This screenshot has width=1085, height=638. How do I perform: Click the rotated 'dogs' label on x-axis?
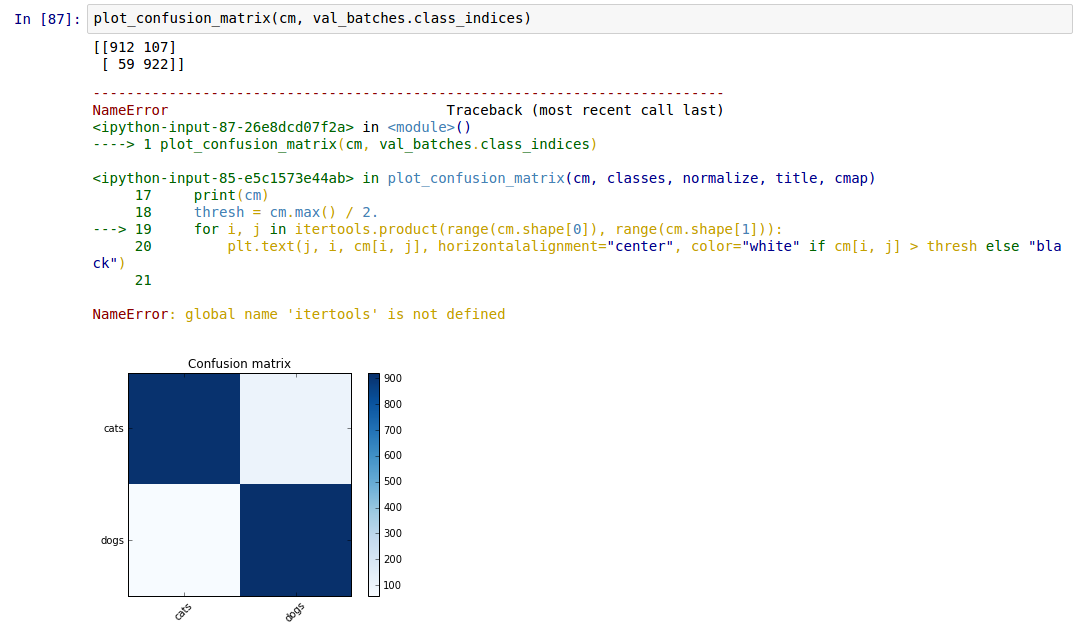[x=295, y=612]
